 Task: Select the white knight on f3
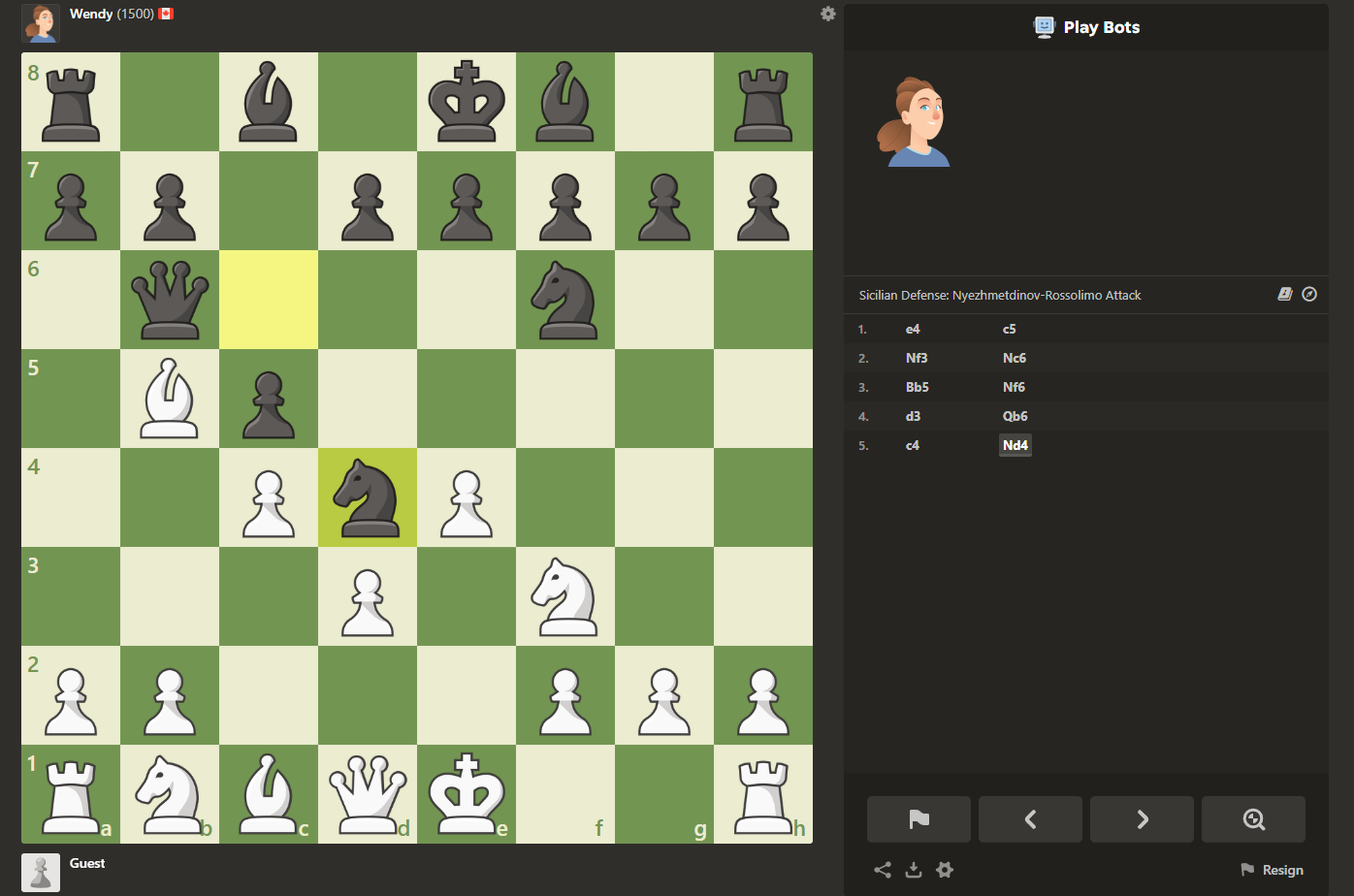[x=565, y=596]
